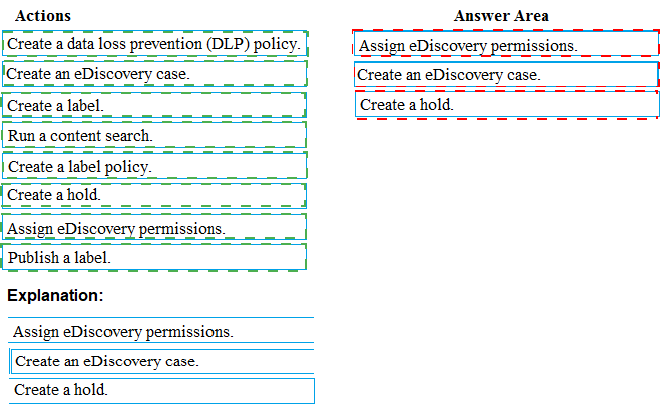Click the word 'policy' in 'Create a label policy'
This screenshot has width=669, height=416.
coord(129,166)
